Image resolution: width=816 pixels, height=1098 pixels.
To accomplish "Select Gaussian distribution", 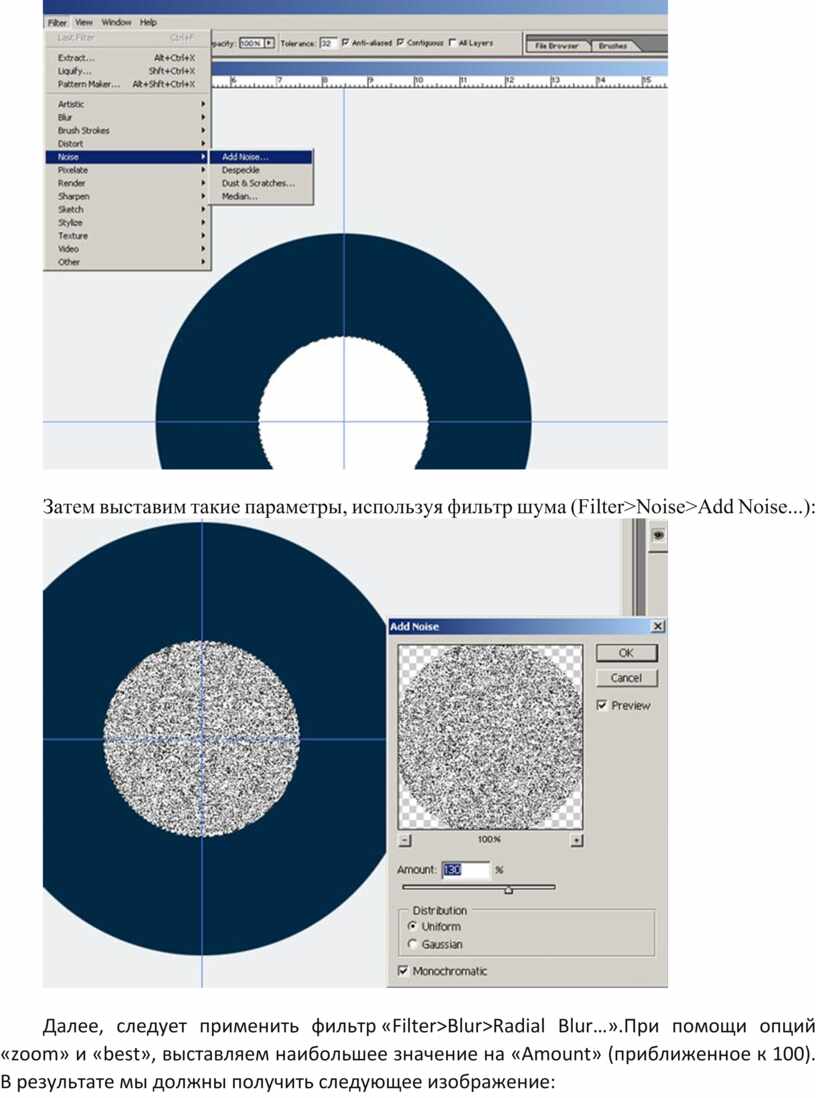I will pos(412,944).
